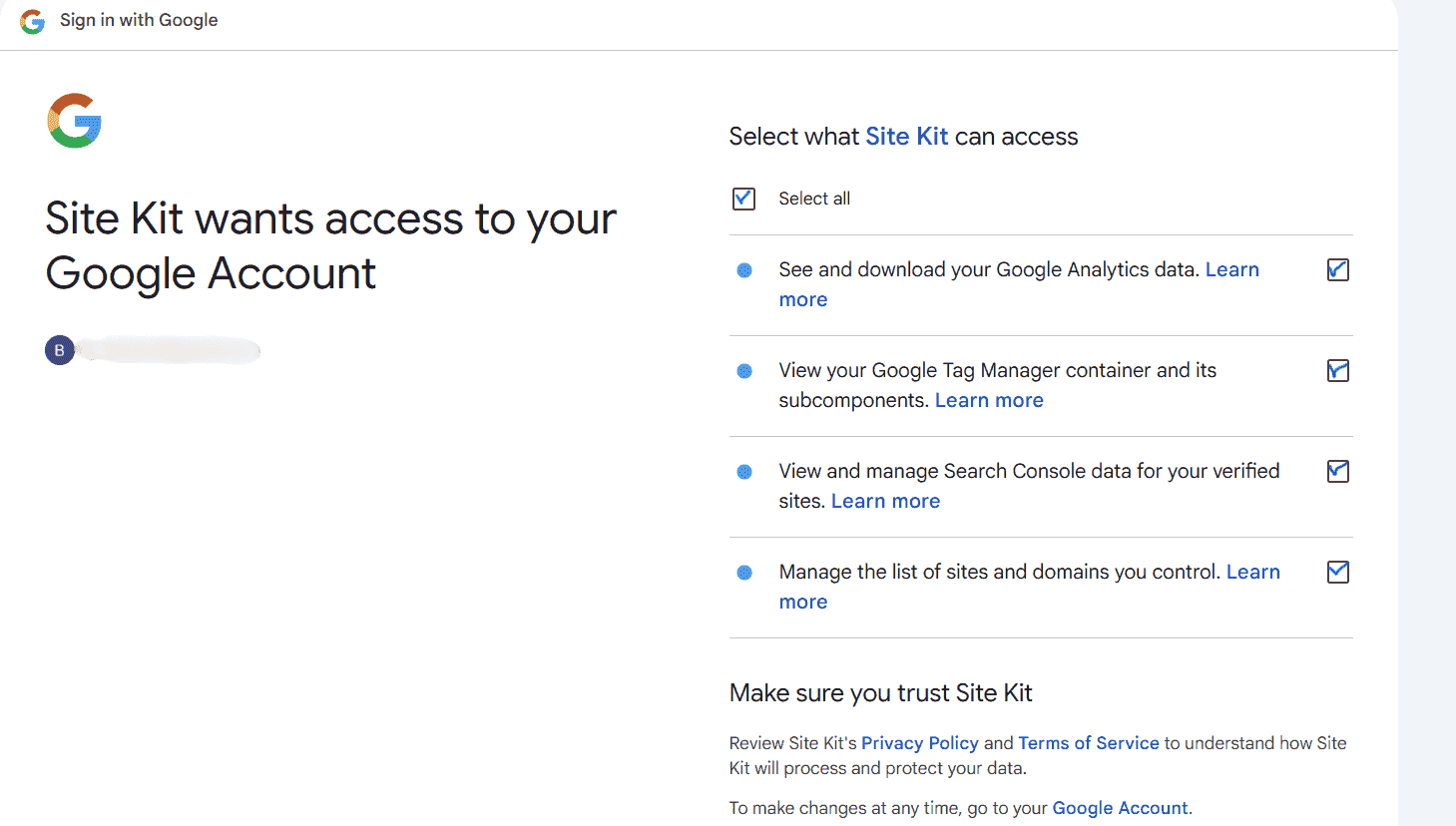Open Learn more for Search Console access
The image size is (1456, 826).
885,500
